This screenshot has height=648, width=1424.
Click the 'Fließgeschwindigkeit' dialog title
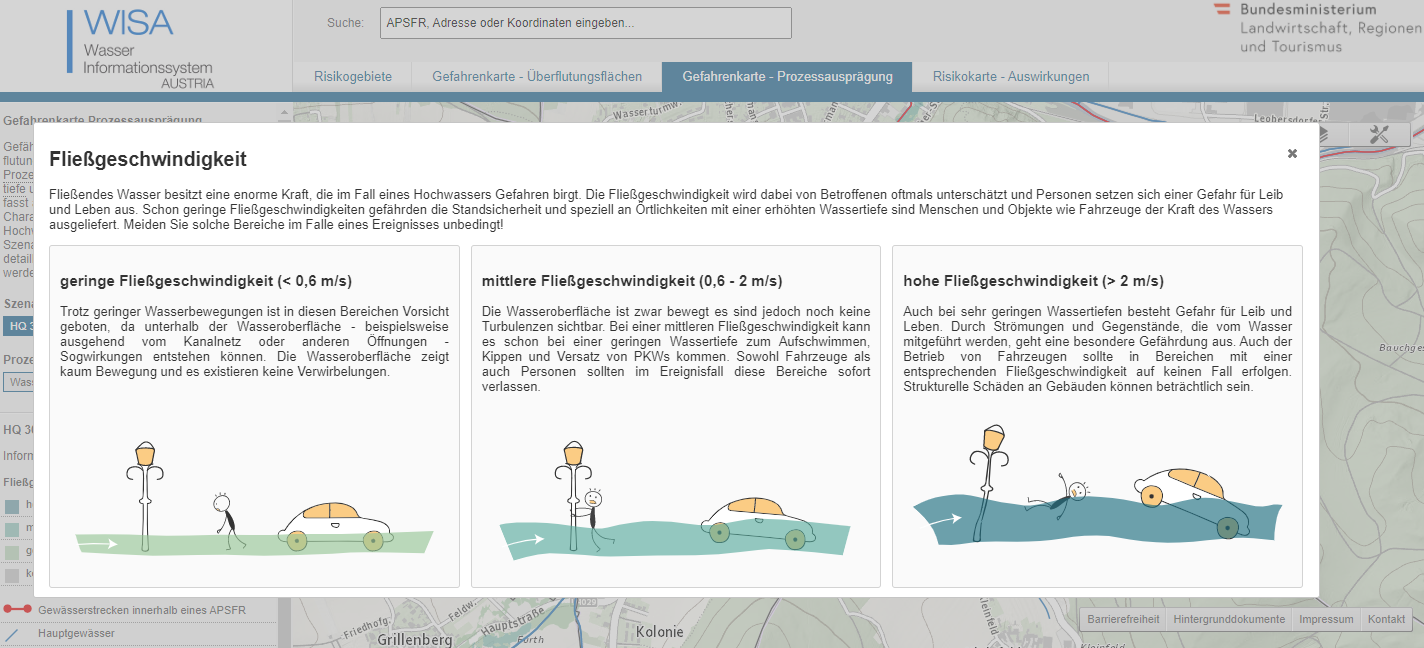(x=148, y=159)
